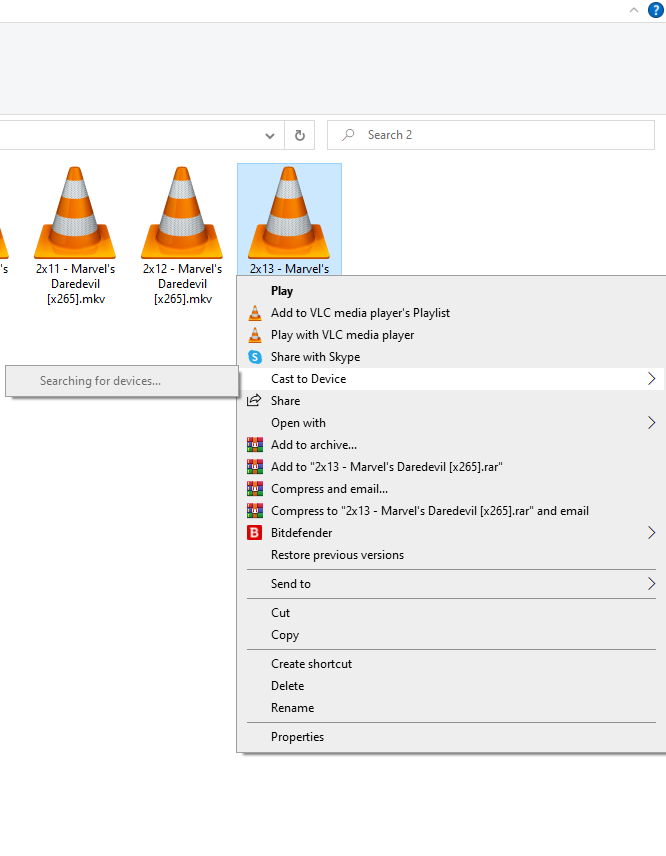Viewport: 666px width, 856px height.
Task: Open the Cast to Device entry
Action: coord(451,379)
